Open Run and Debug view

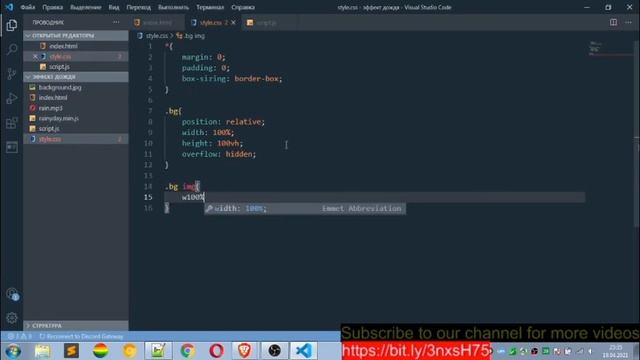coord(12,98)
